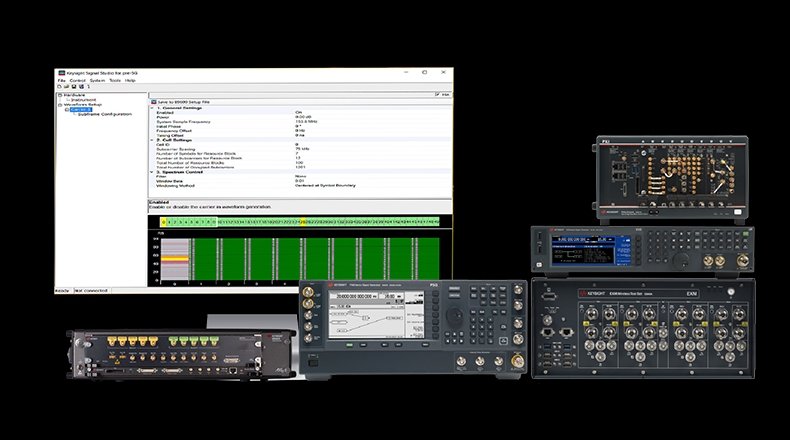790x440 pixels.
Task: Open the Control menu
Action: coord(76,80)
